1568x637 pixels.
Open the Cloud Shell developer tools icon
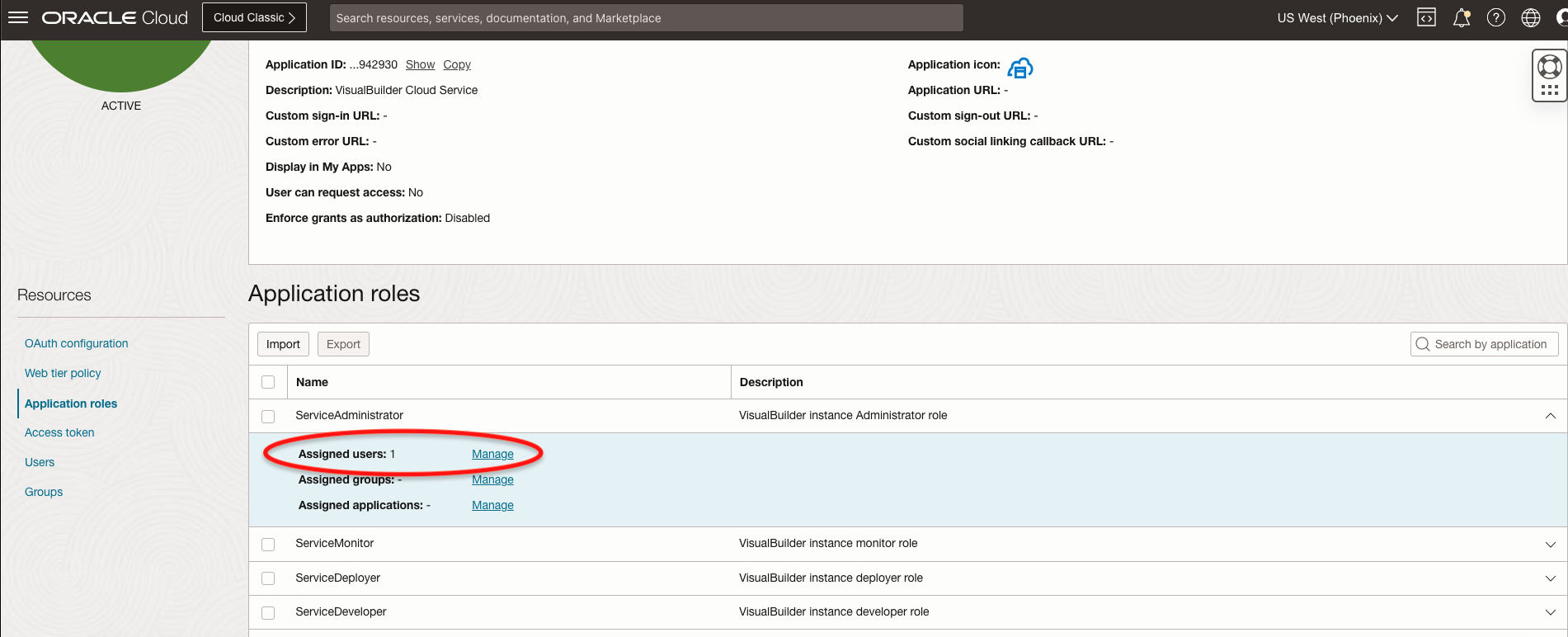coord(1426,17)
